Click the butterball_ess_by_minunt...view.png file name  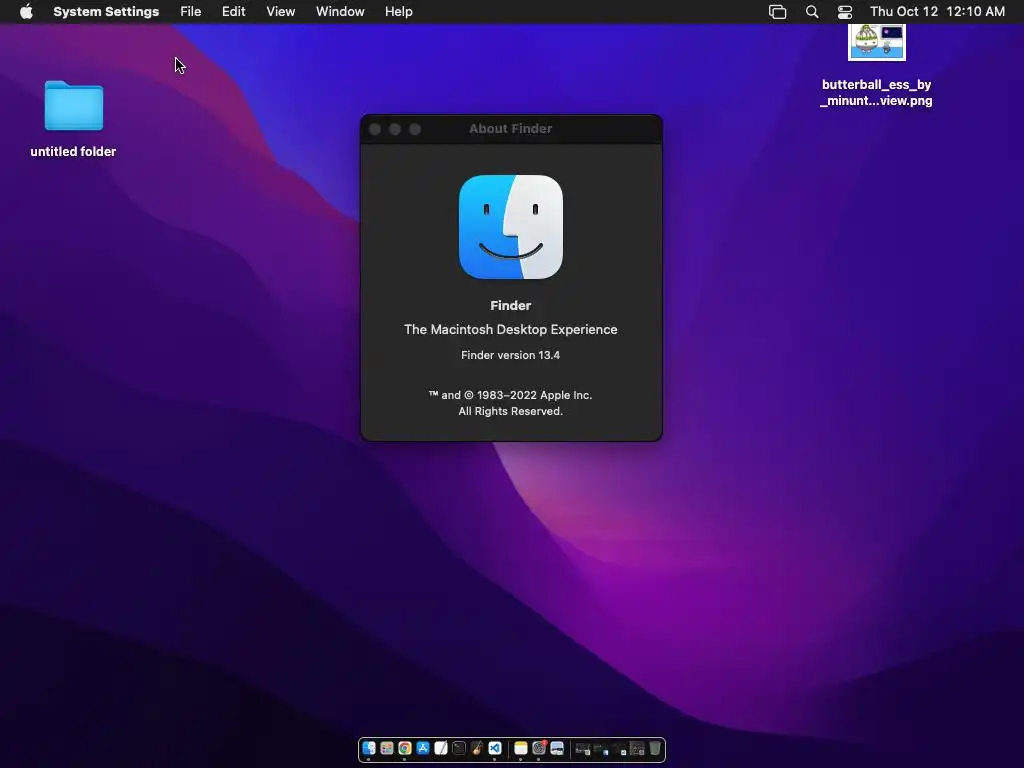[876, 92]
